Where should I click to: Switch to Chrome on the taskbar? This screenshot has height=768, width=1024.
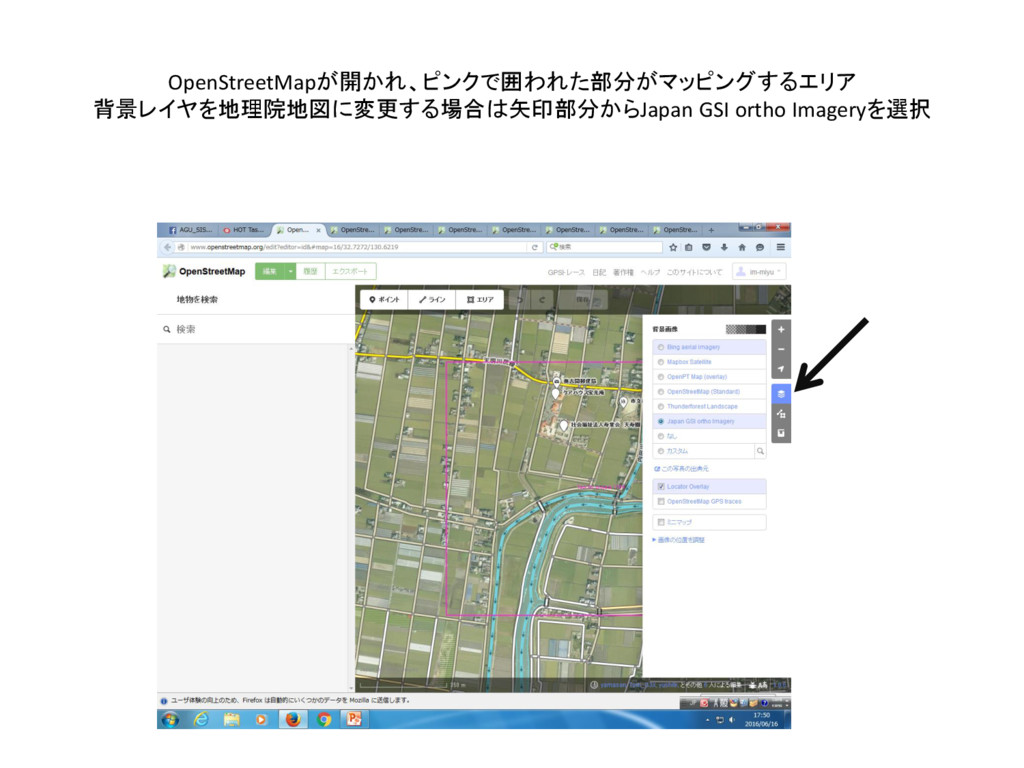(x=324, y=720)
